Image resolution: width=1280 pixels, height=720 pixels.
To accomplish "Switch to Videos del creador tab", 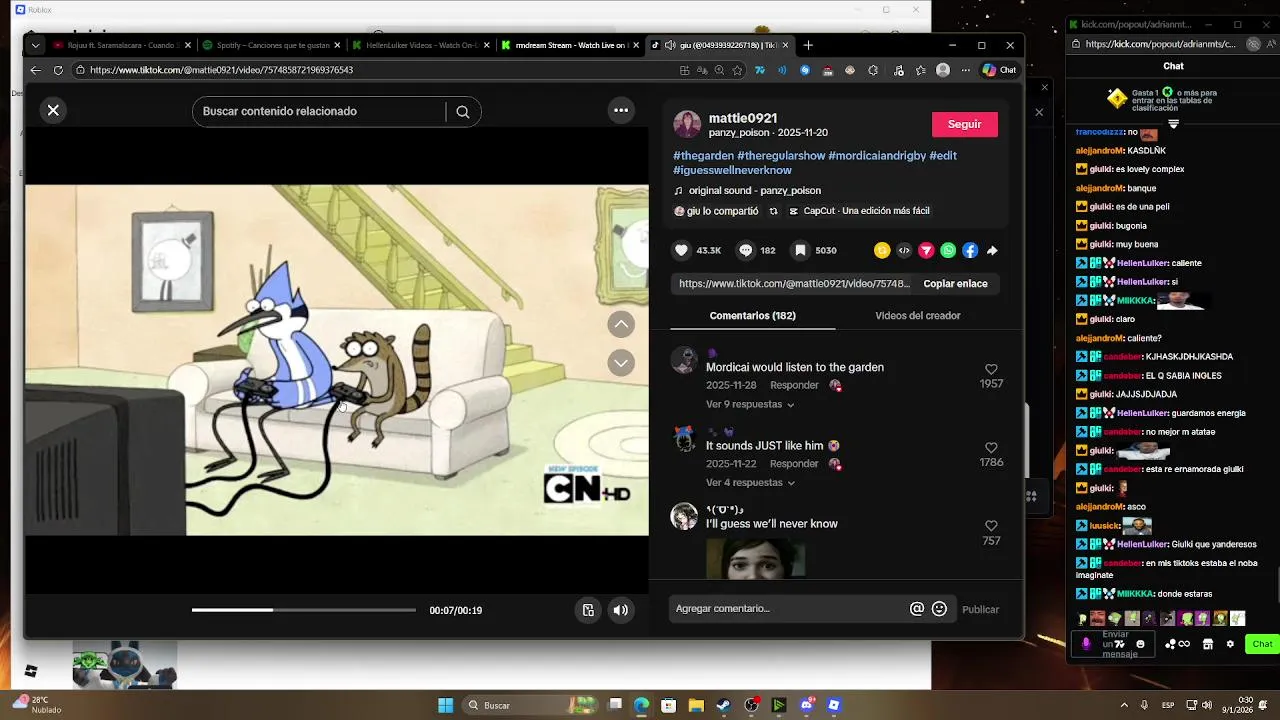I will click(x=918, y=316).
